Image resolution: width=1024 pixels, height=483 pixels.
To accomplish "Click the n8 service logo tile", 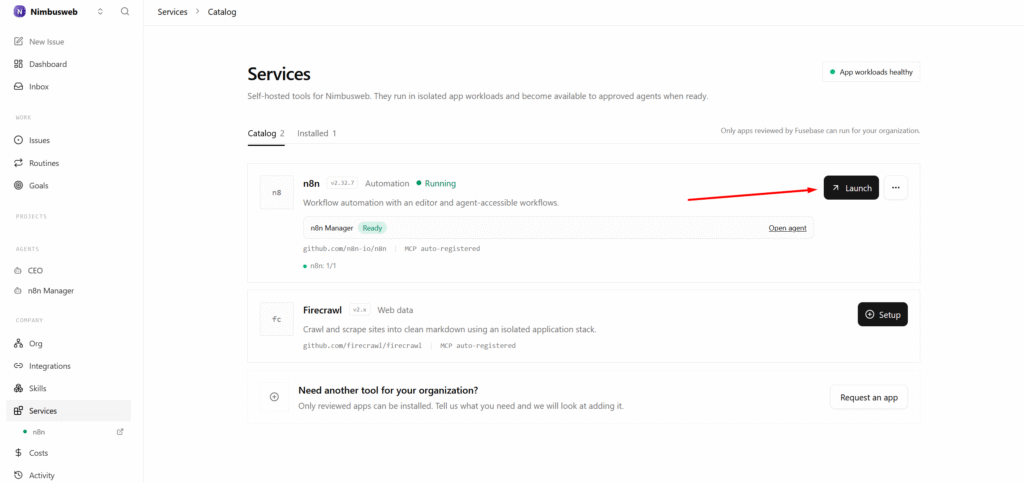I will tap(277, 193).
